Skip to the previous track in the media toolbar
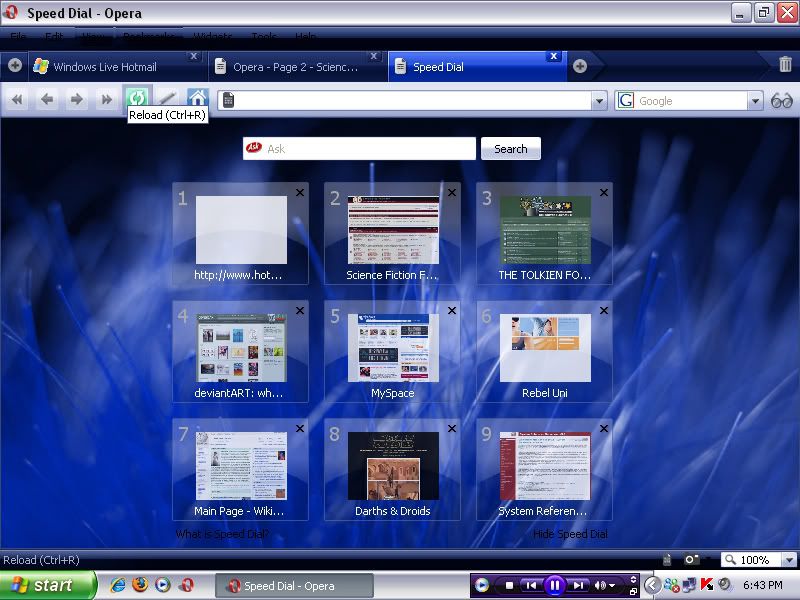Viewport: 800px width, 600px height. [x=531, y=585]
